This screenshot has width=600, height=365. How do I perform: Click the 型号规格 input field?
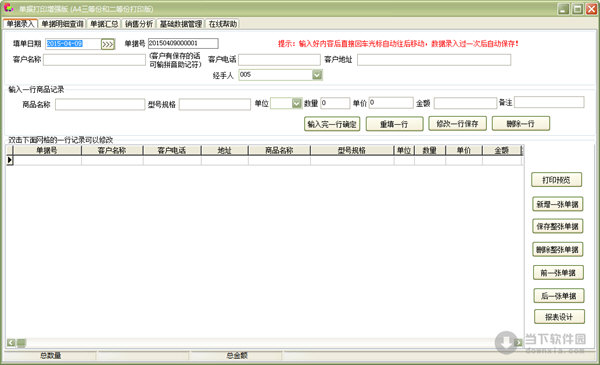pyautogui.click(x=215, y=104)
